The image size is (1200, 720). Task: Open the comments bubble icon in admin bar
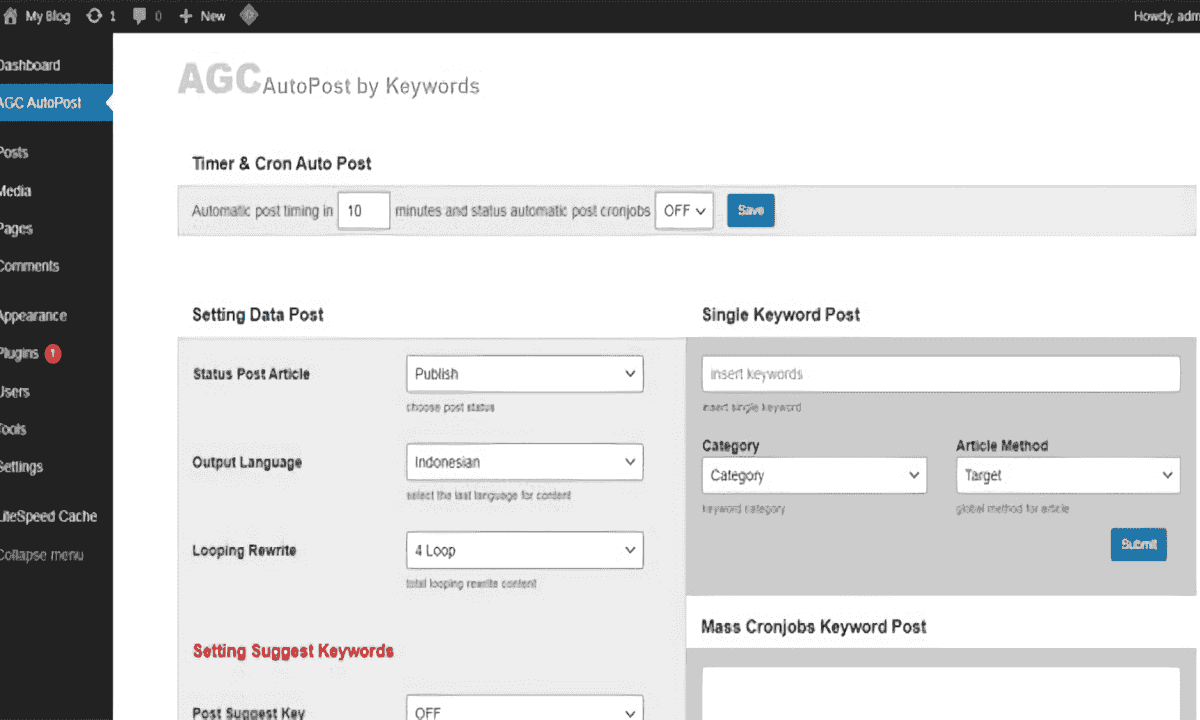click(x=140, y=16)
